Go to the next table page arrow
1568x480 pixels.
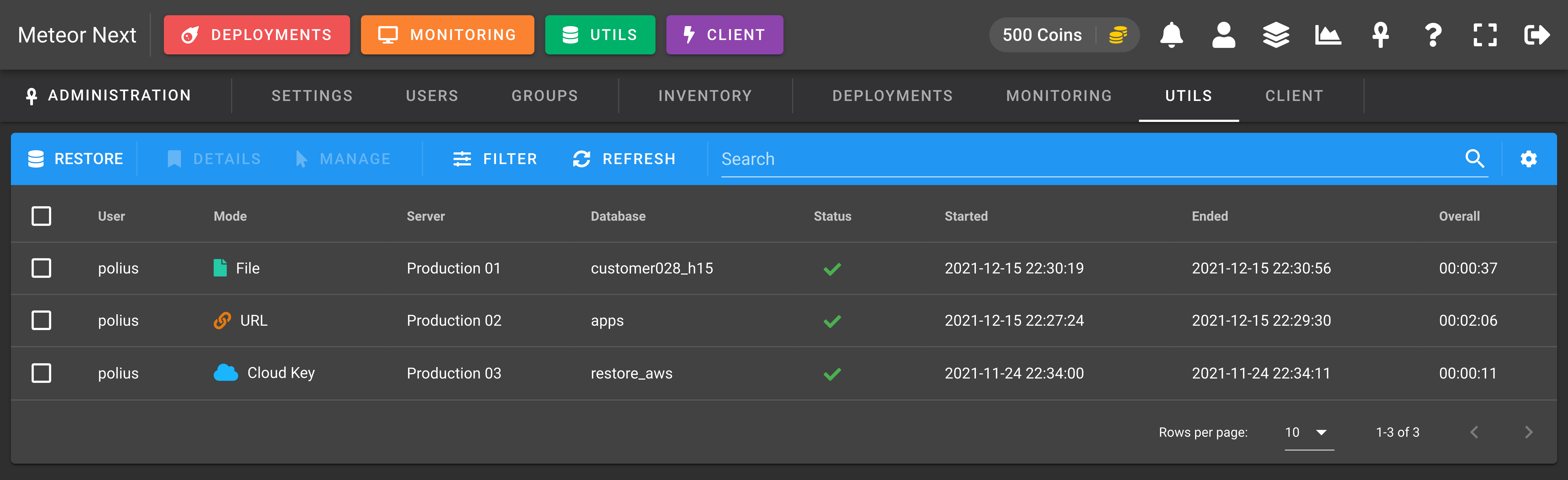pyautogui.click(x=1529, y=432)
